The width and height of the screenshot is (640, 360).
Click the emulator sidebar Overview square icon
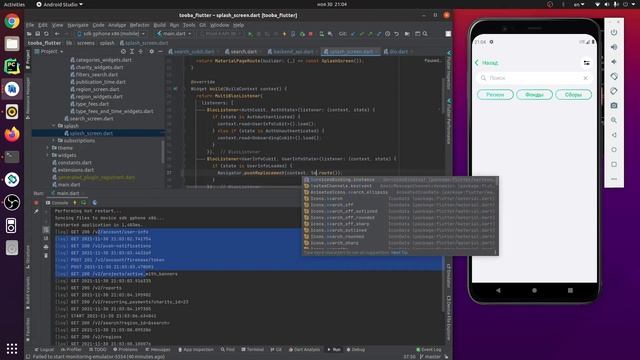614,164
